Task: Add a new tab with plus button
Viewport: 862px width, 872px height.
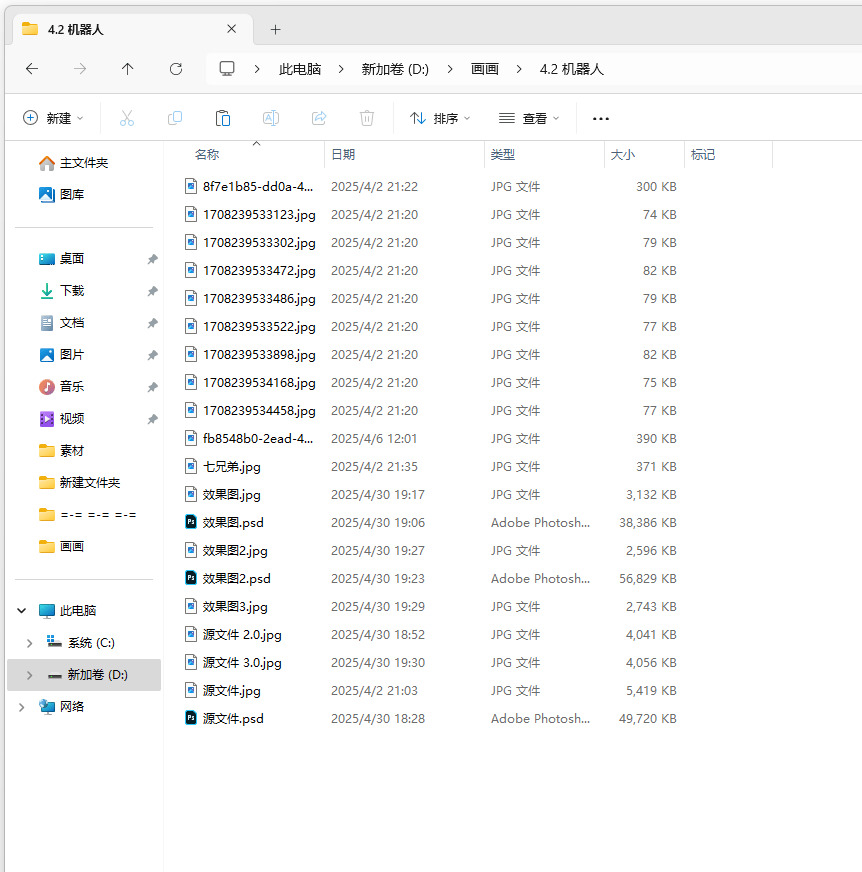Action: [275, 30]
